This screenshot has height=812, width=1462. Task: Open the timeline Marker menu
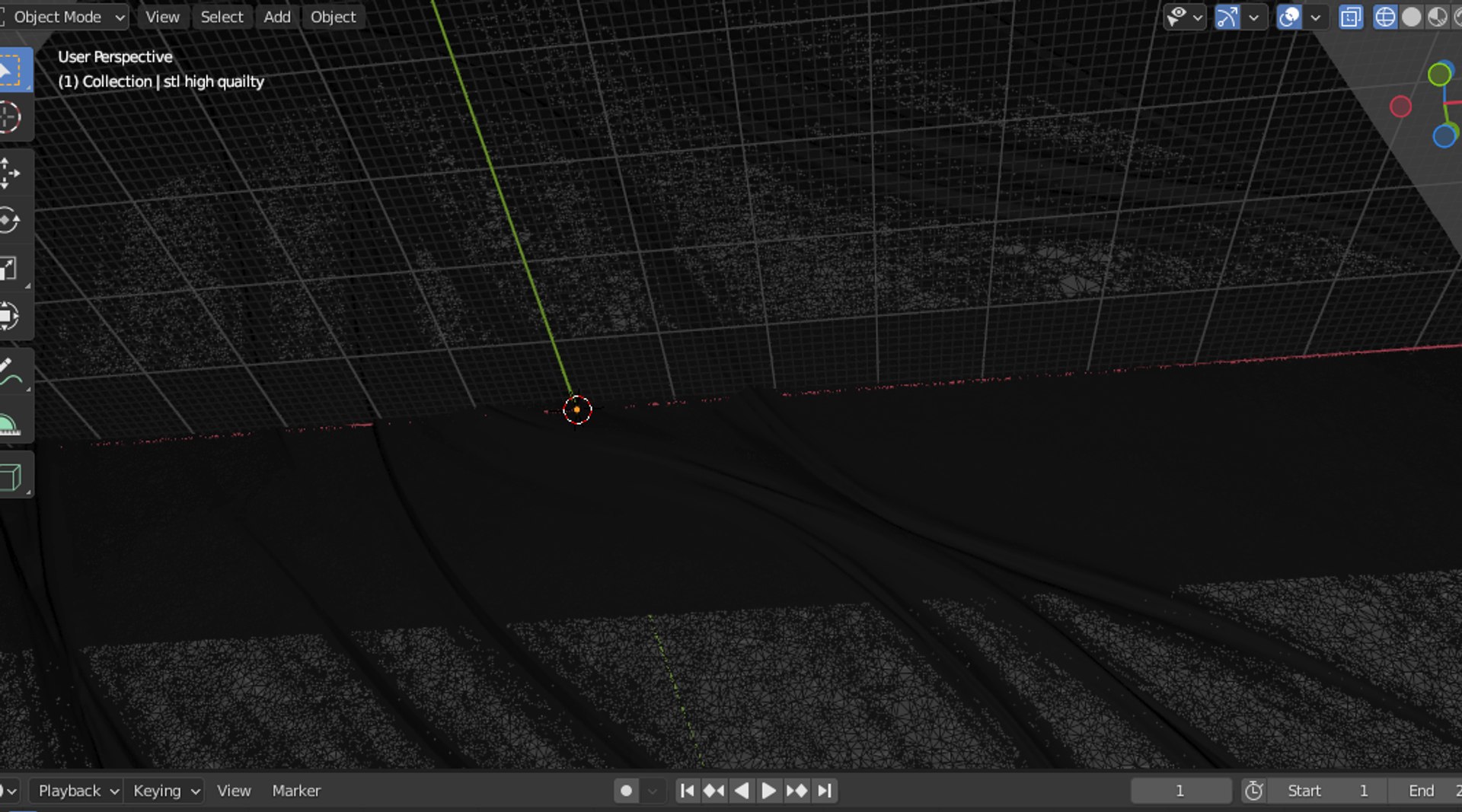point(296,791)
